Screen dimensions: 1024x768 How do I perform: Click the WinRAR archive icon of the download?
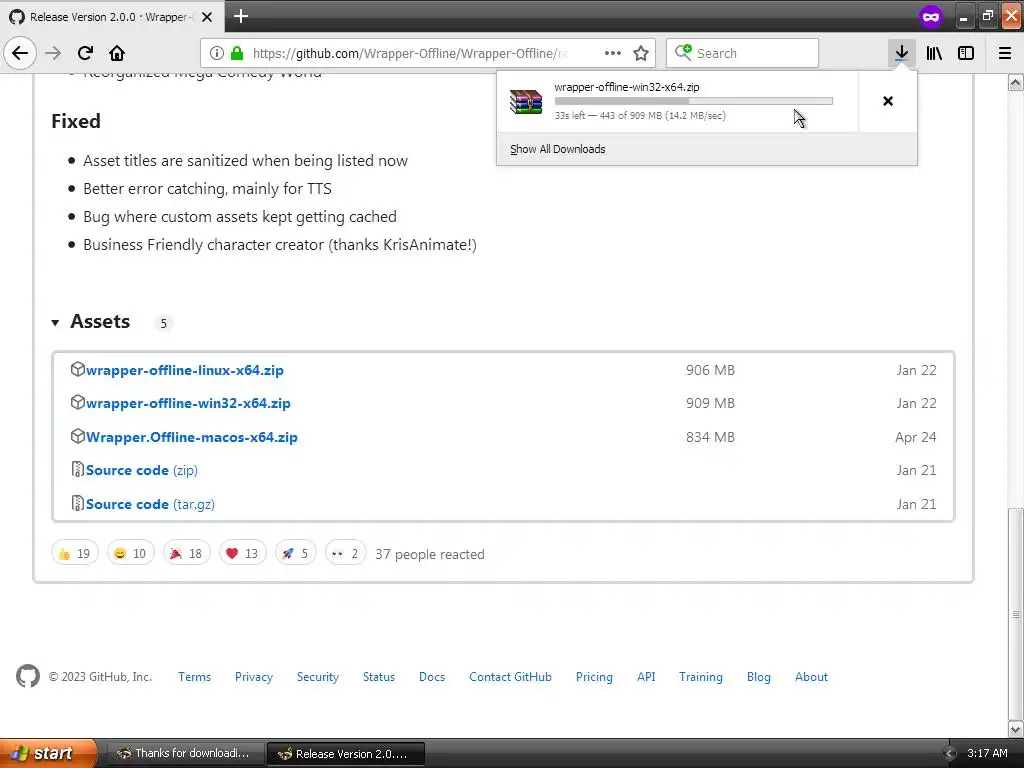[526, 102]
